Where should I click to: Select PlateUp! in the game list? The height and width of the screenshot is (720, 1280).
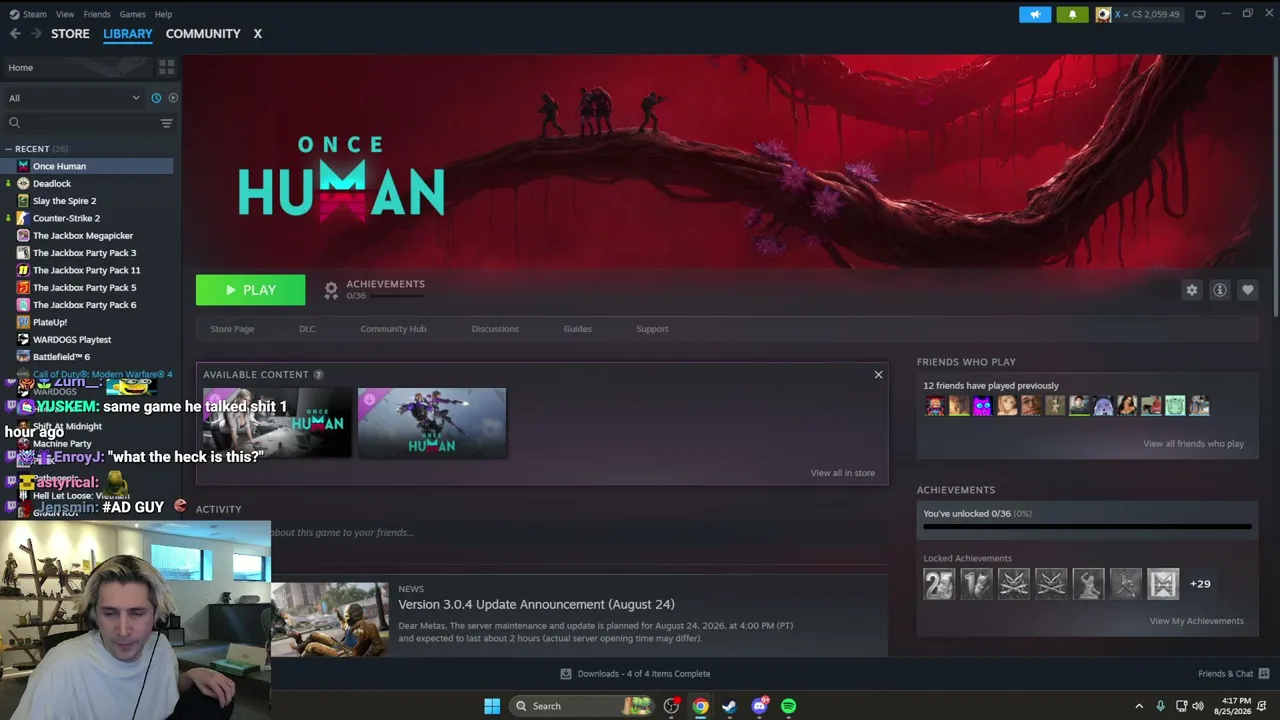(x=50, y=322)
